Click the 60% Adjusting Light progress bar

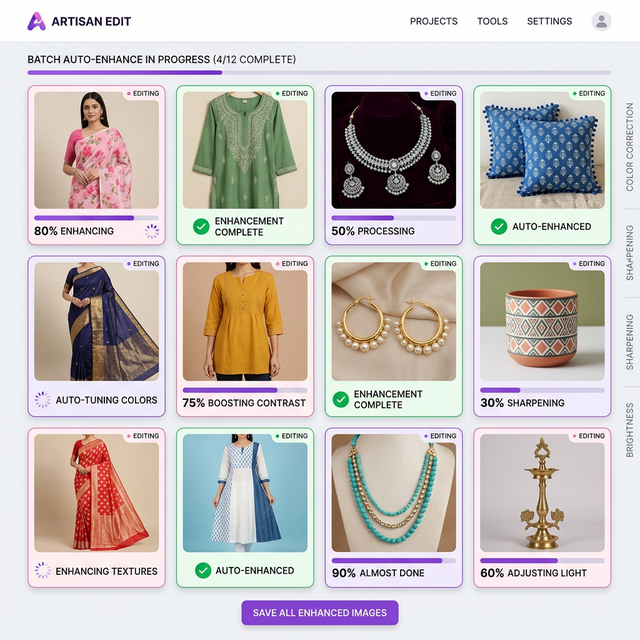pyautogui.click(x=542, y=561)
